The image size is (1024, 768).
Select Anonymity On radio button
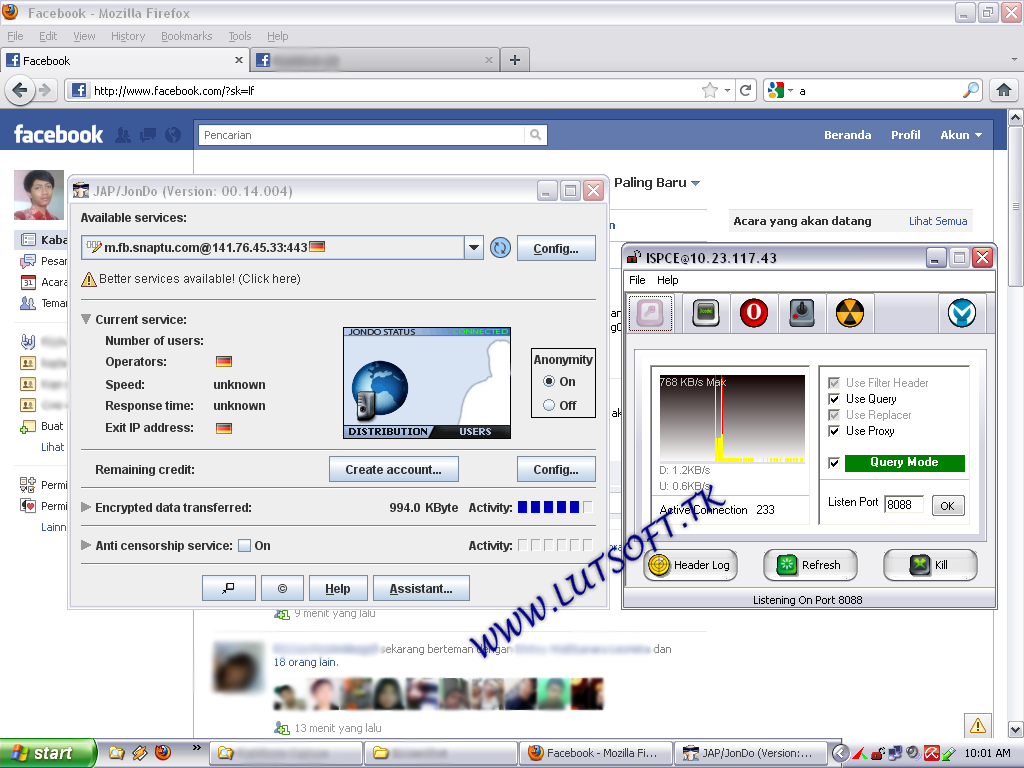pyautogui.click(x=549, y=381)
